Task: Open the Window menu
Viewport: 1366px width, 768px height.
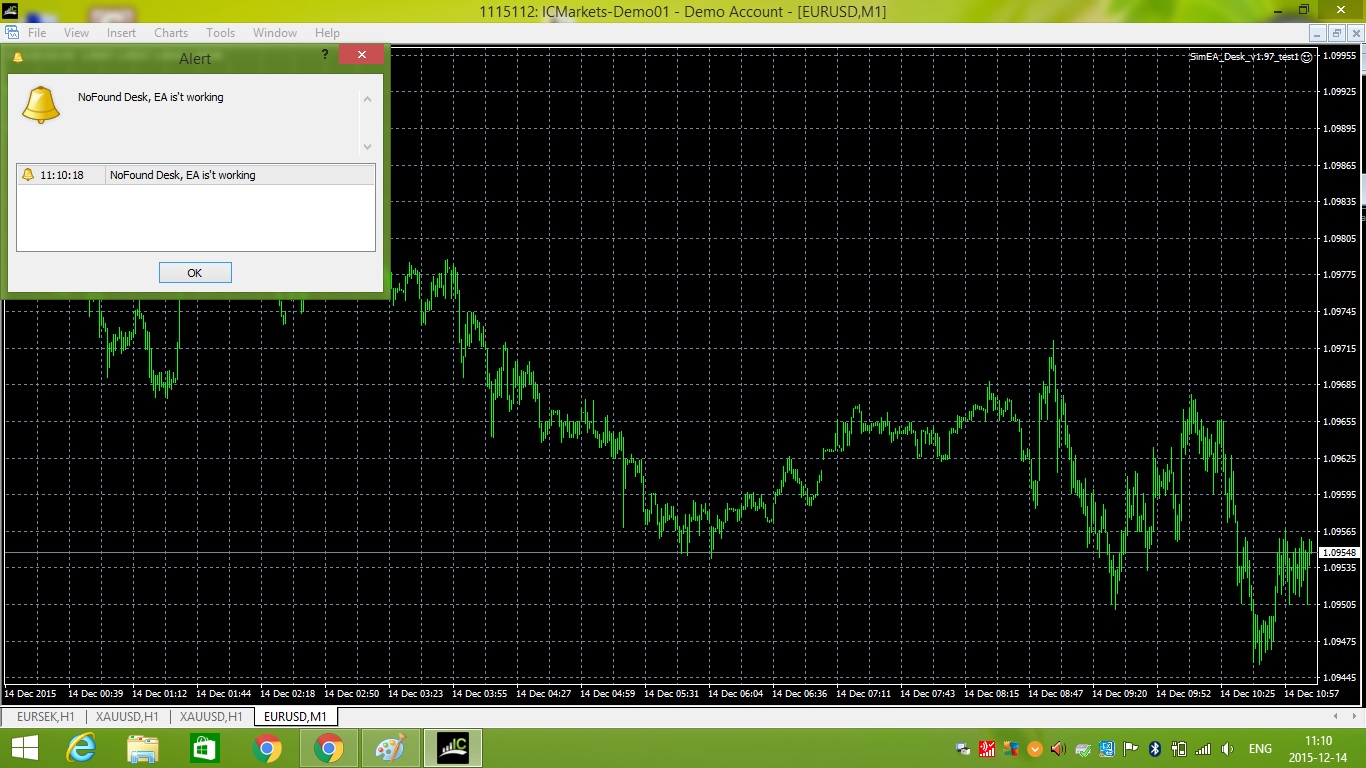Action: tap(275, 33)
